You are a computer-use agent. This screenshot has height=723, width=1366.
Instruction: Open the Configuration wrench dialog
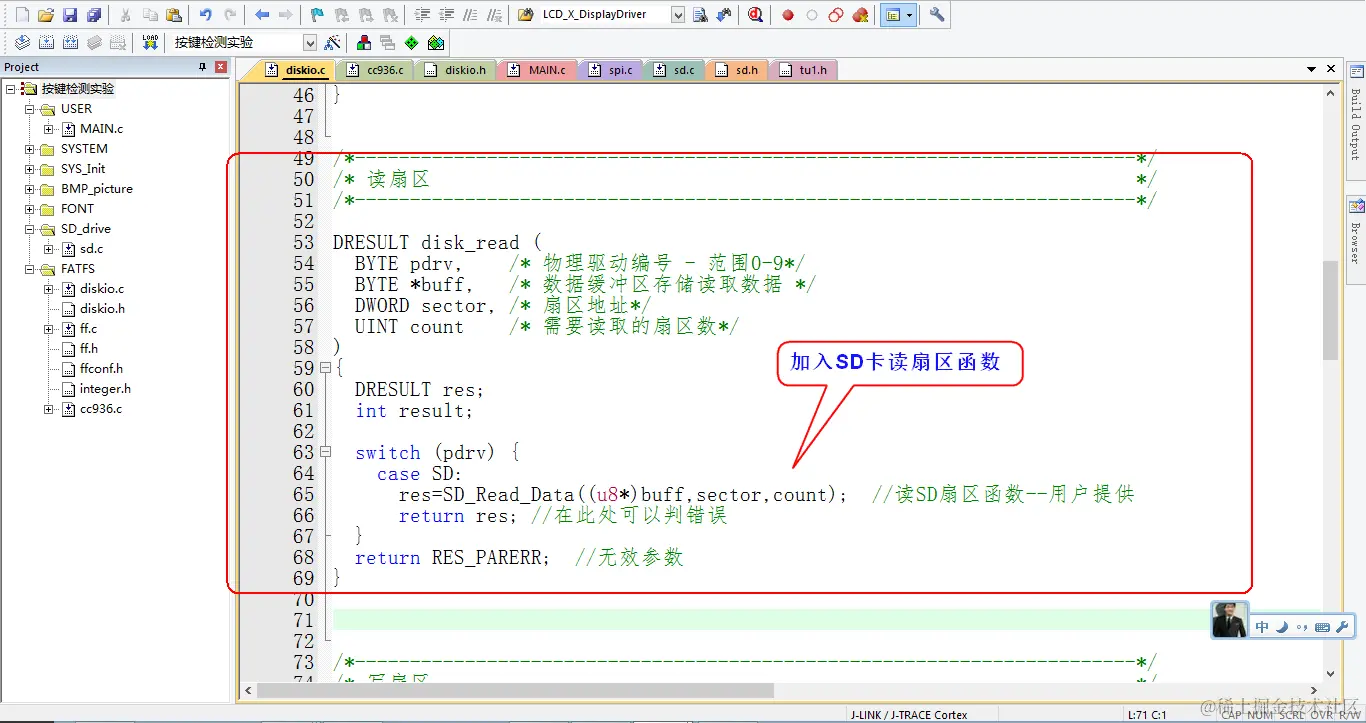pyautogui.click(x=938, y=15)
